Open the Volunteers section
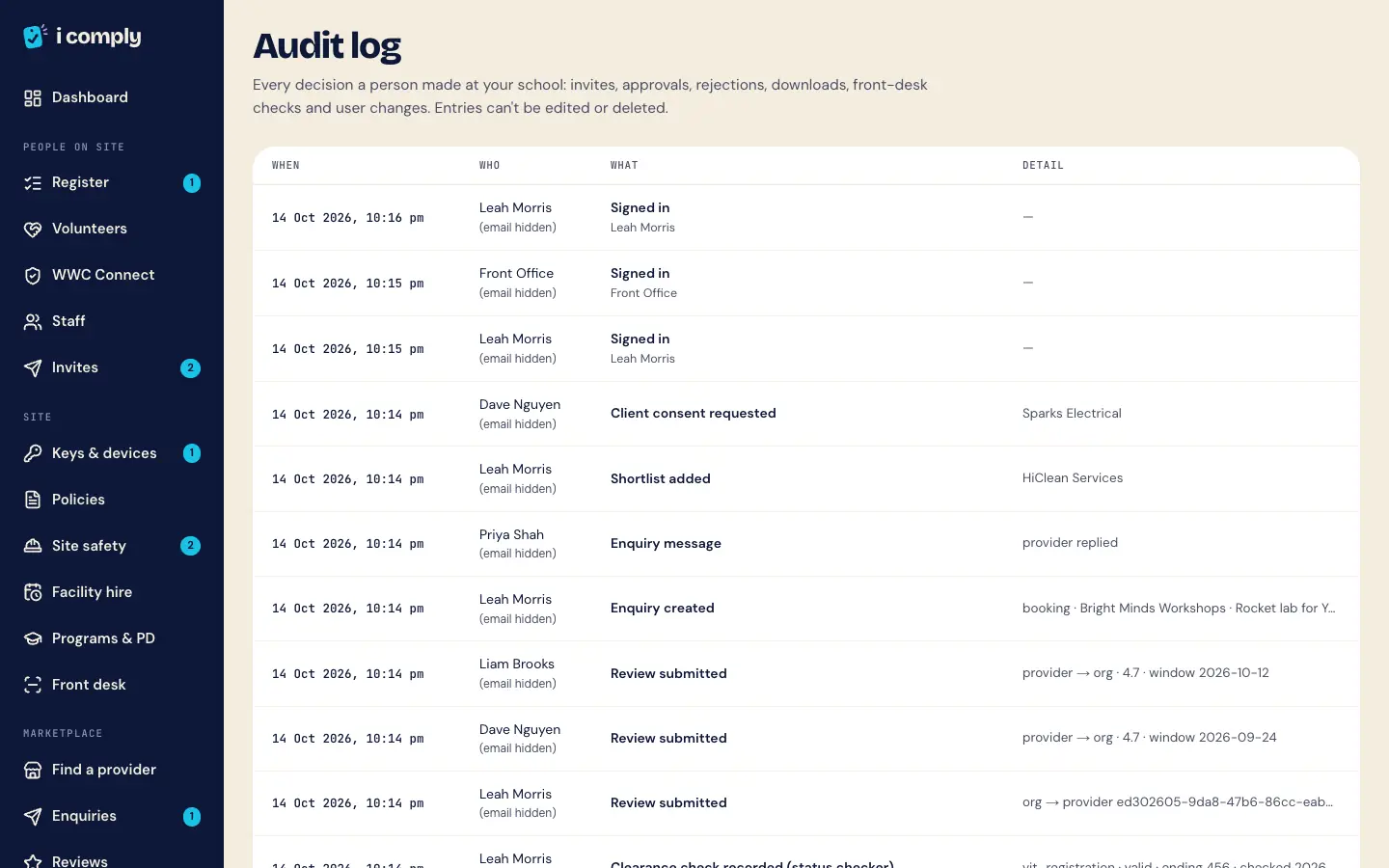The height and width of the screenshot is (868, 1389). [x=112, y=229]
